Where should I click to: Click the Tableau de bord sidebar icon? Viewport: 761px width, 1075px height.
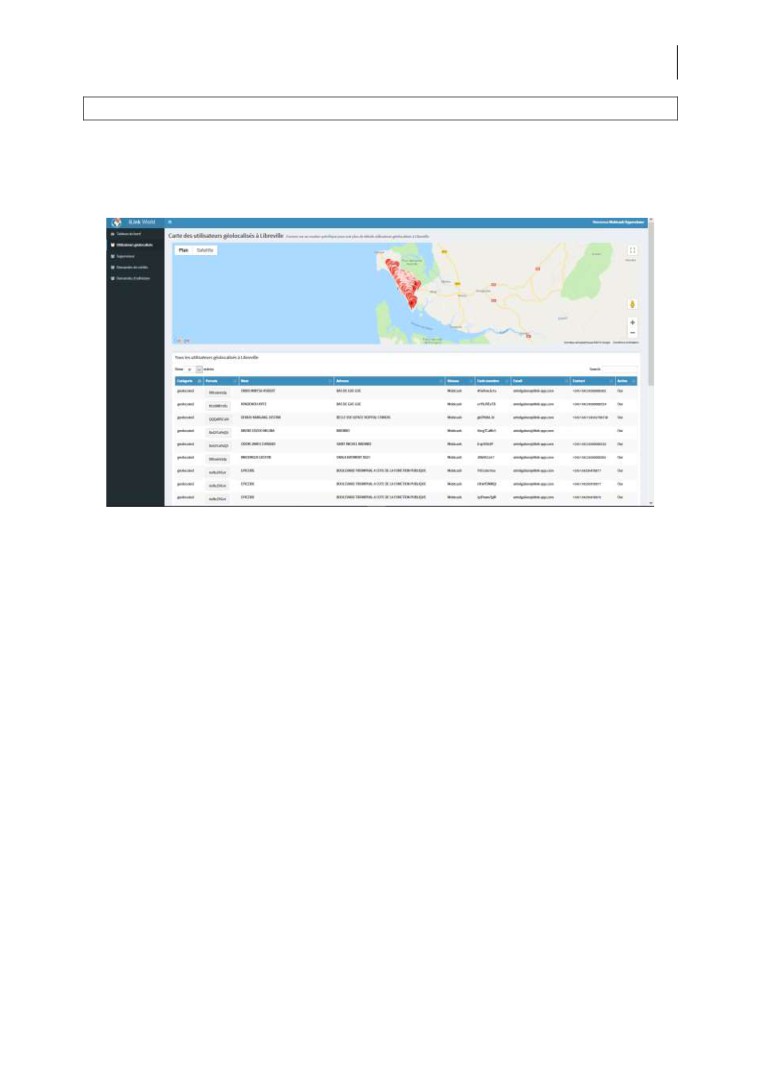click(111, 233)
